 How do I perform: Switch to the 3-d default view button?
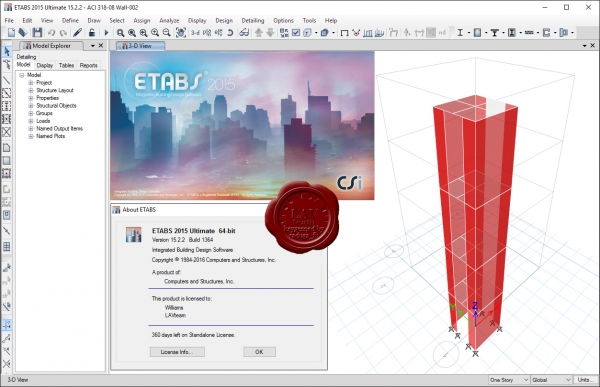point(196,33)
